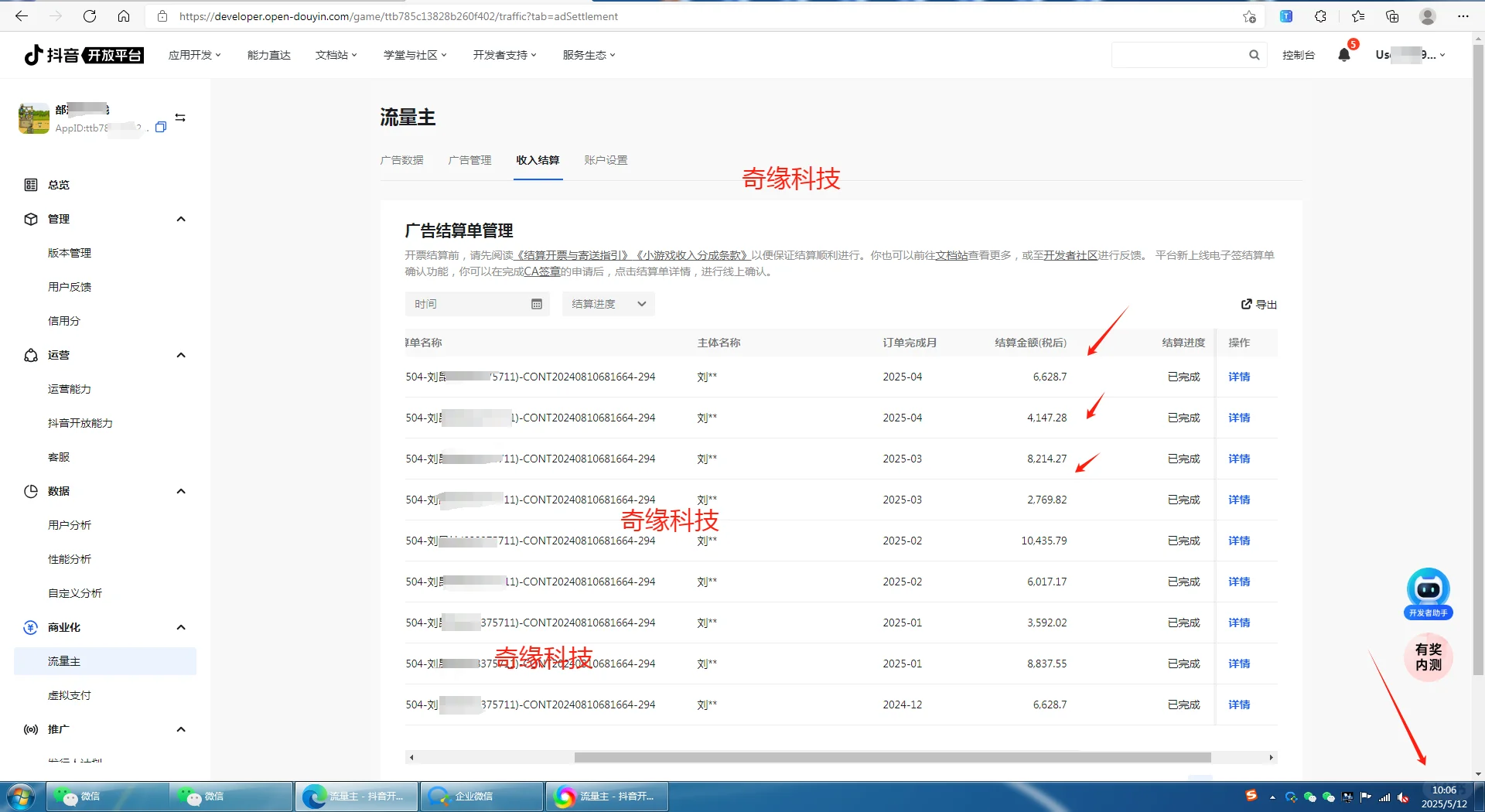Click the search magnifier icon
Viewport: 1485px width, 812px height.
[x=1255, y=55]
